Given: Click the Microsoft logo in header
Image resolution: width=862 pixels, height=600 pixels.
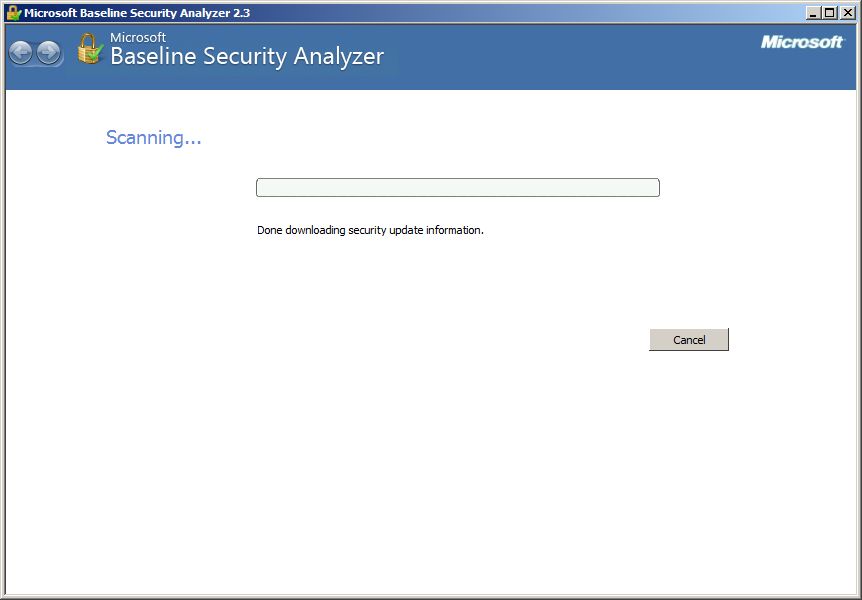Looking at the screenshot, I should (802, 42).
